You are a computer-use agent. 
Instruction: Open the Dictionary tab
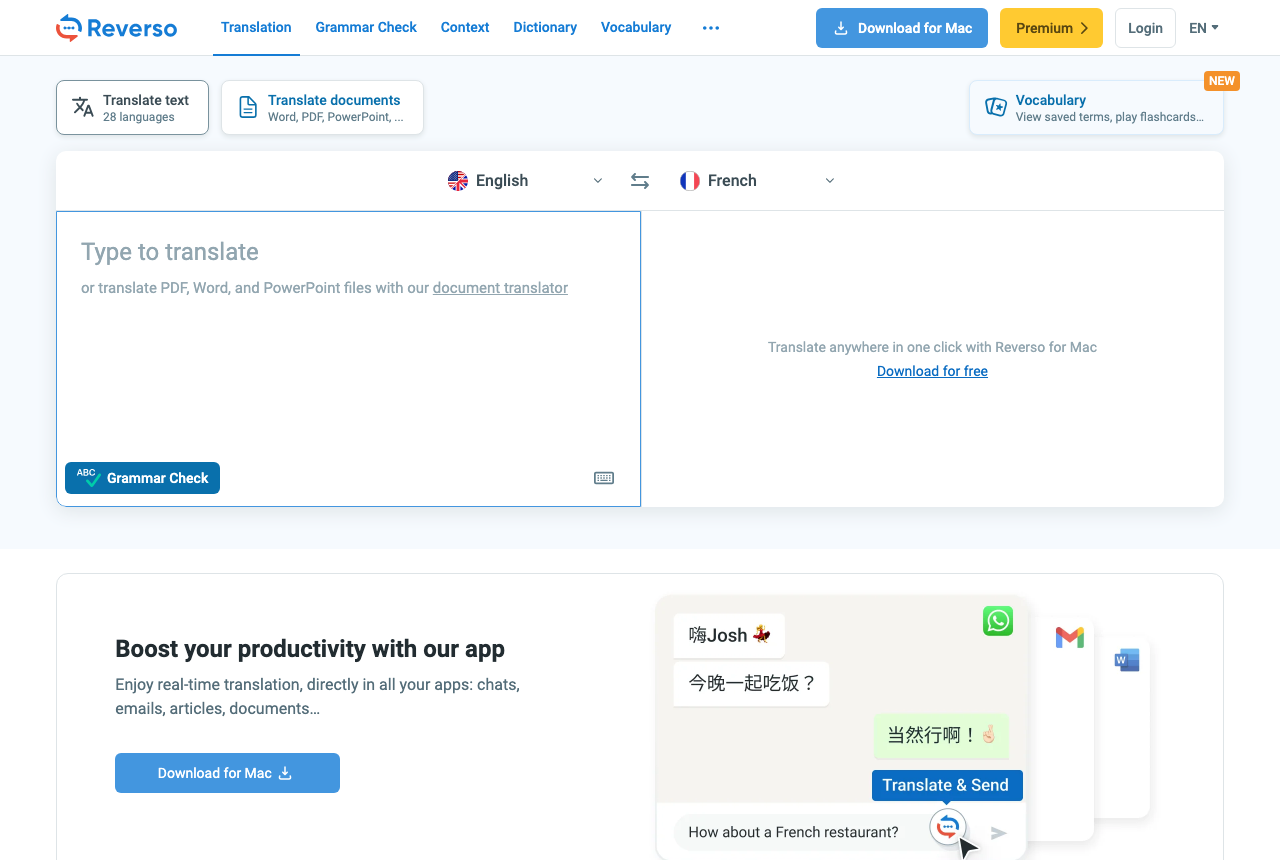[545, 27]
